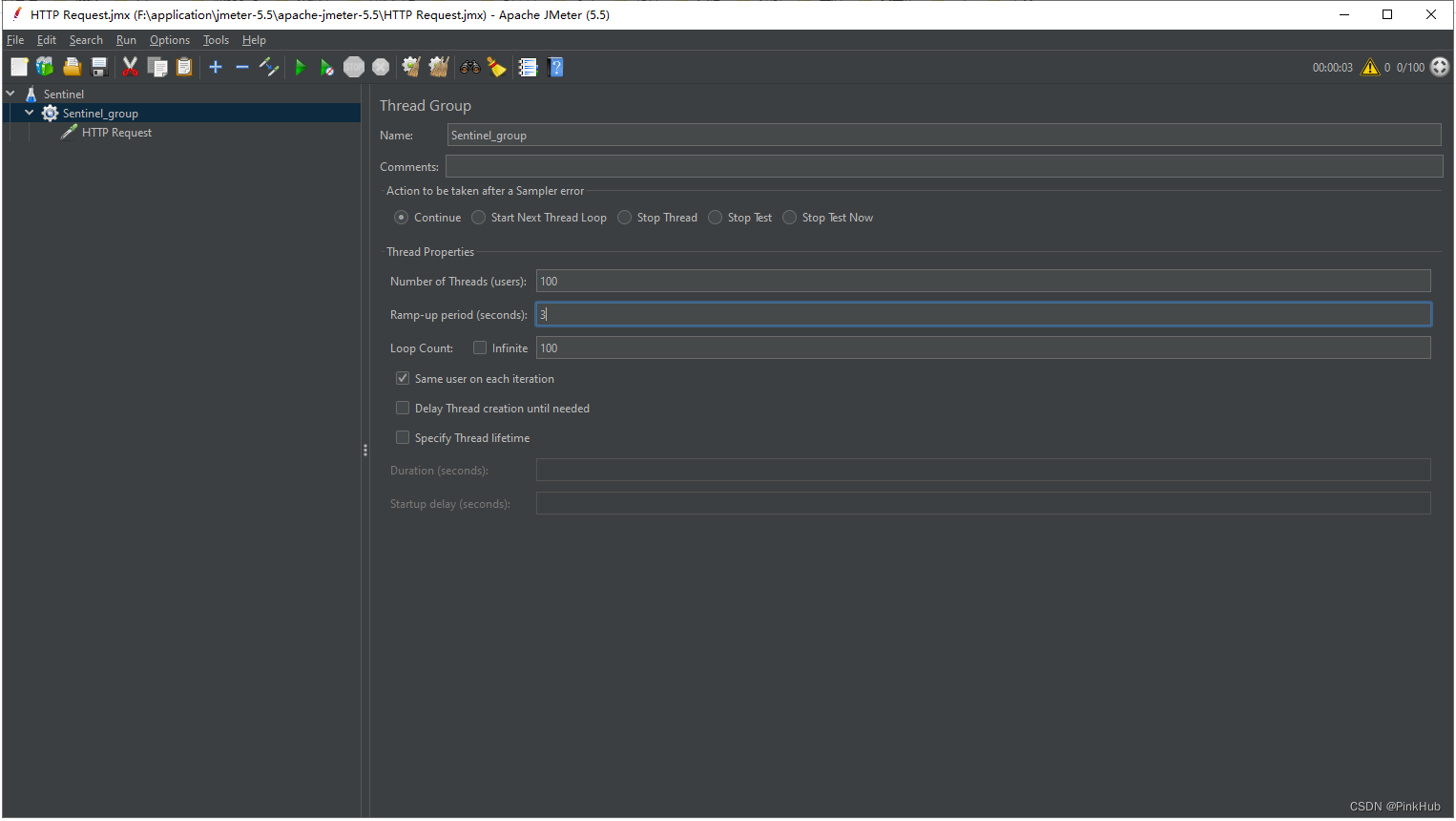Image resolution: width=1456 pixels, height=821 pixels.
Task: Open the Templates icon
Action: click(45, 67)
